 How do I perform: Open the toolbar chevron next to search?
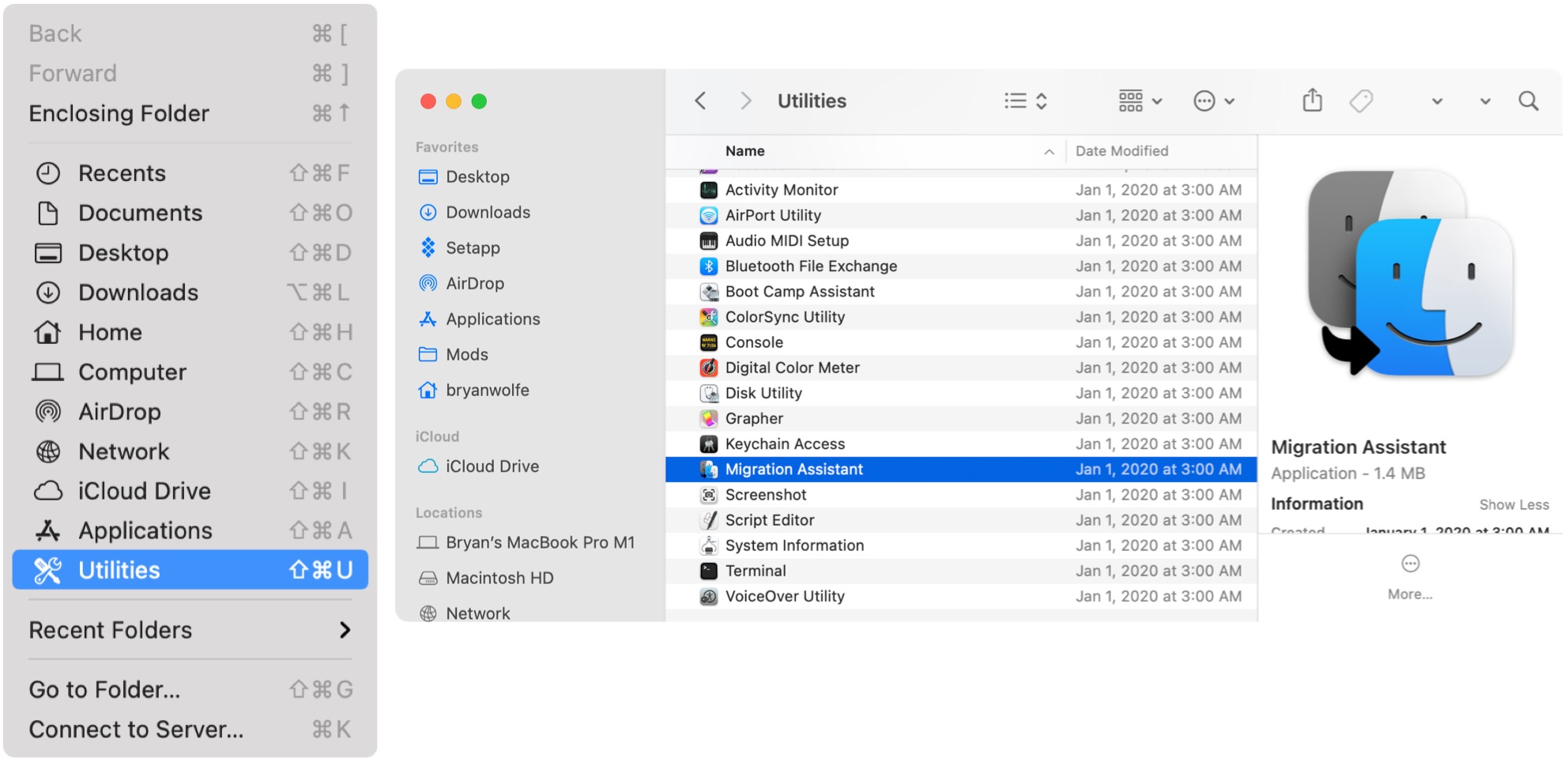pyautogui.click(x=1485, y=101)
